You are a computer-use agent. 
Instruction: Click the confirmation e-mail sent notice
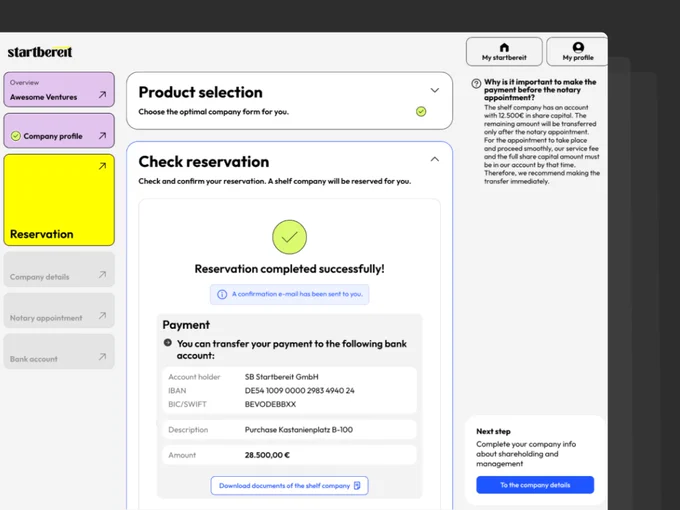tap(289, 294)
